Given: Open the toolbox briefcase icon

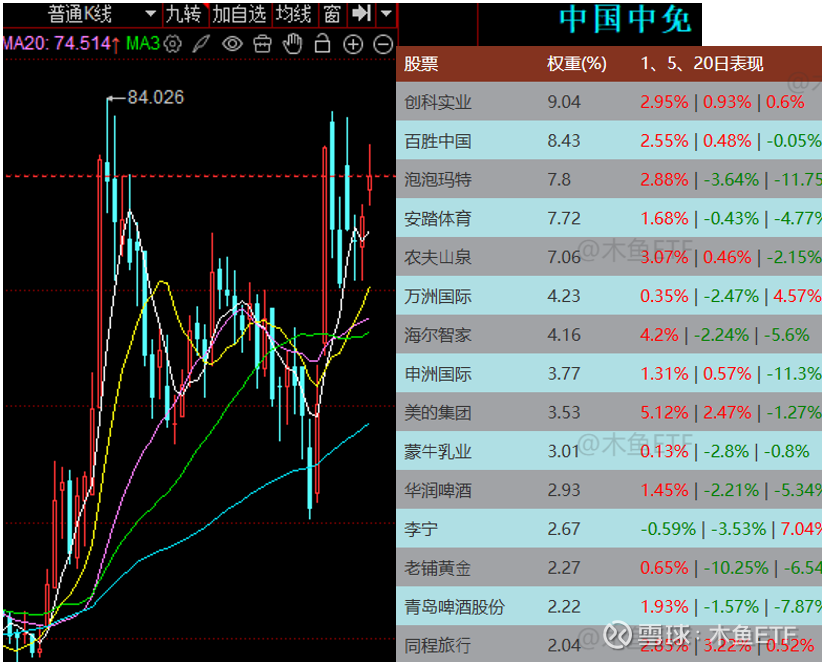Looking at the screenshot, I should click(x=262, y=44).
